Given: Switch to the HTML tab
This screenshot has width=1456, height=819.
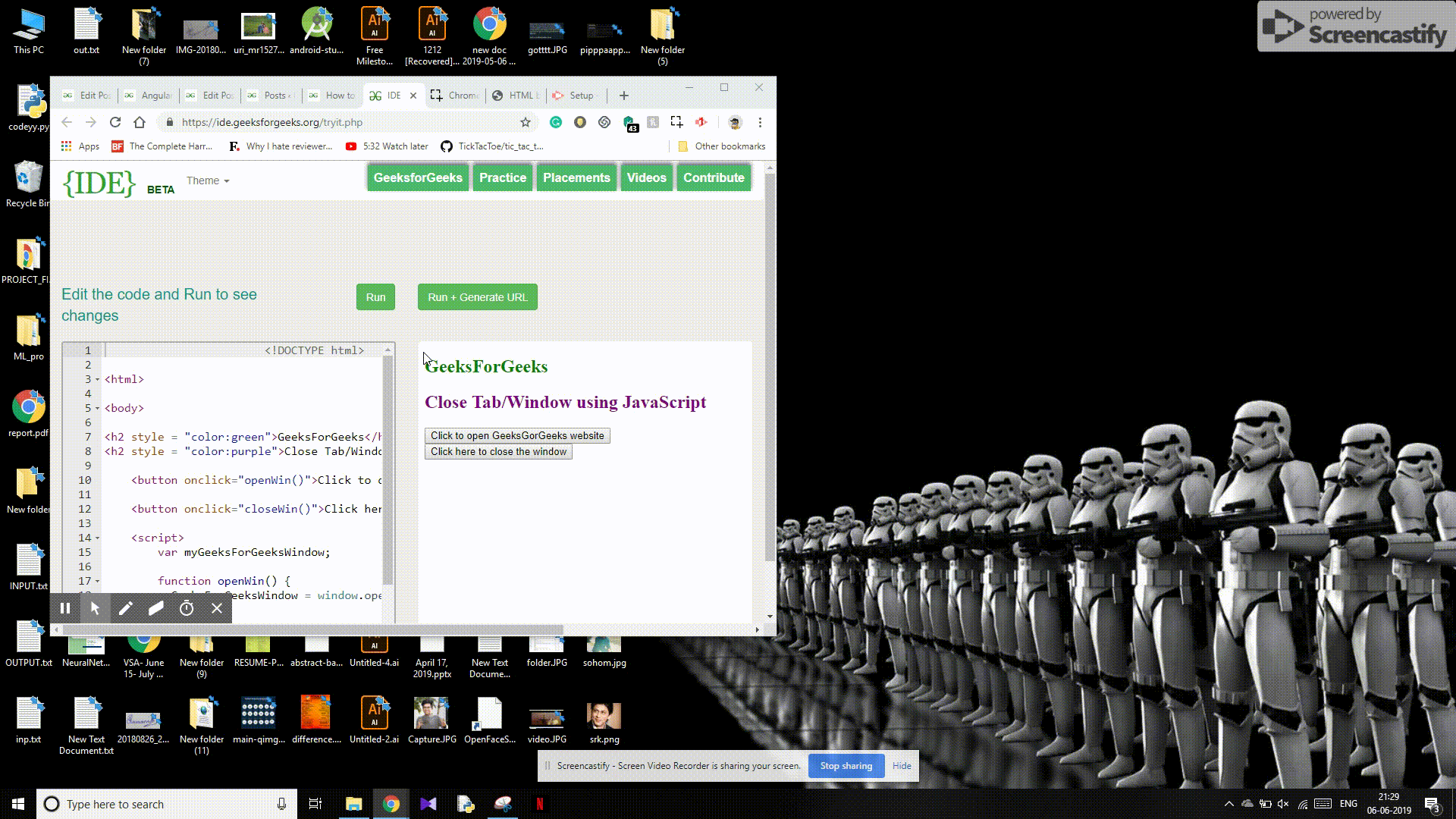Looking at the screenshot, I should pos(516,96).
